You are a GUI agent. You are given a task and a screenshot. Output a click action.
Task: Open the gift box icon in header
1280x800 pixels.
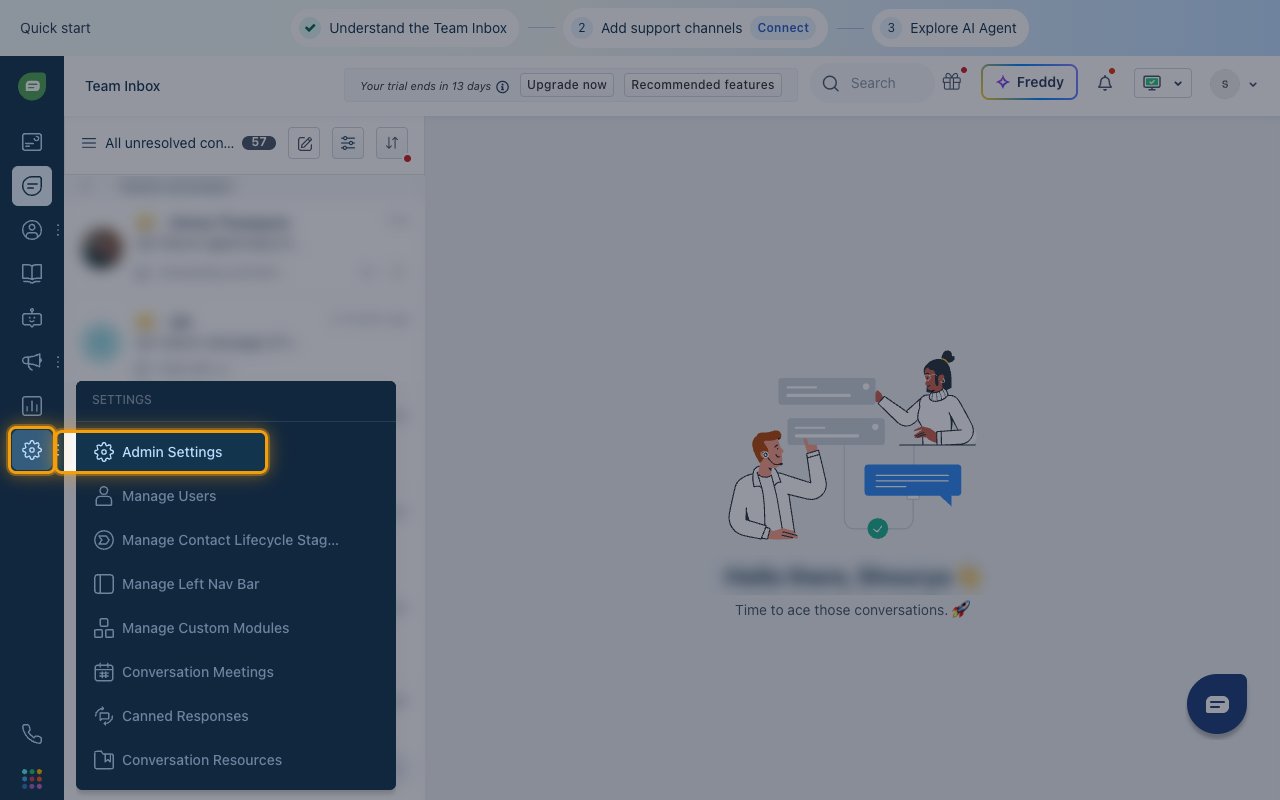coord(952,83)
